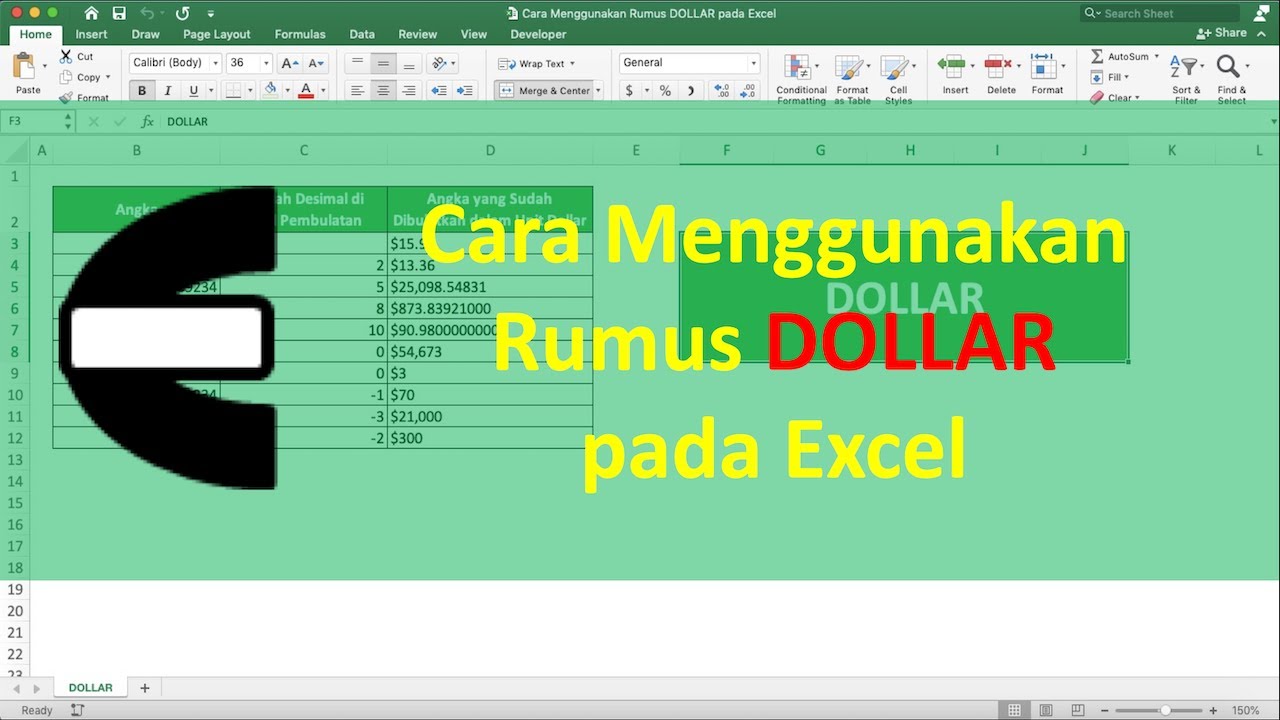Increase the cell indent
This screenshot has width=1280, height=720.
(465, 91)
